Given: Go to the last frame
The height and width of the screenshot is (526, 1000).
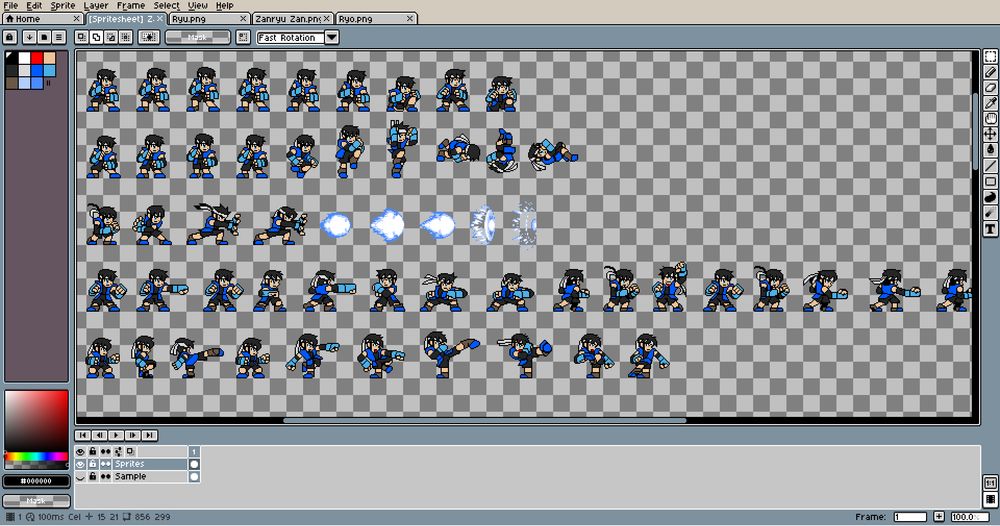Looking at the screenshot, I should point(149,435).
